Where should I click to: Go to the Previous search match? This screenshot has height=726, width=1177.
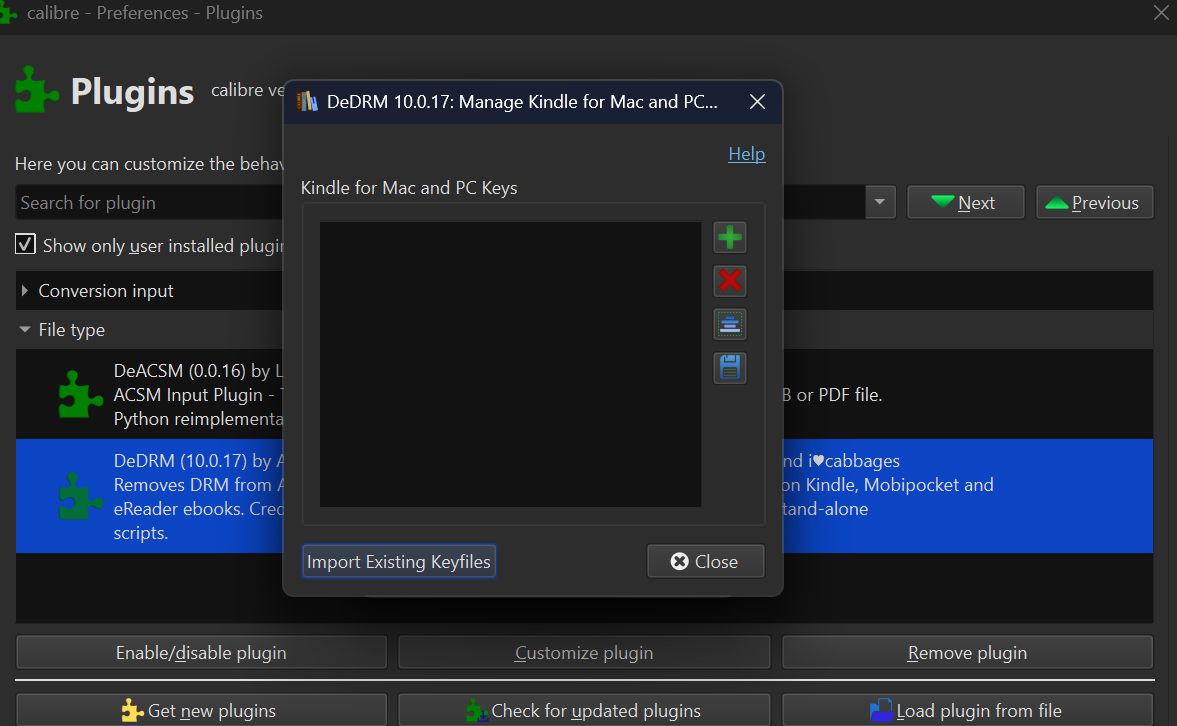pos(1094,202)
